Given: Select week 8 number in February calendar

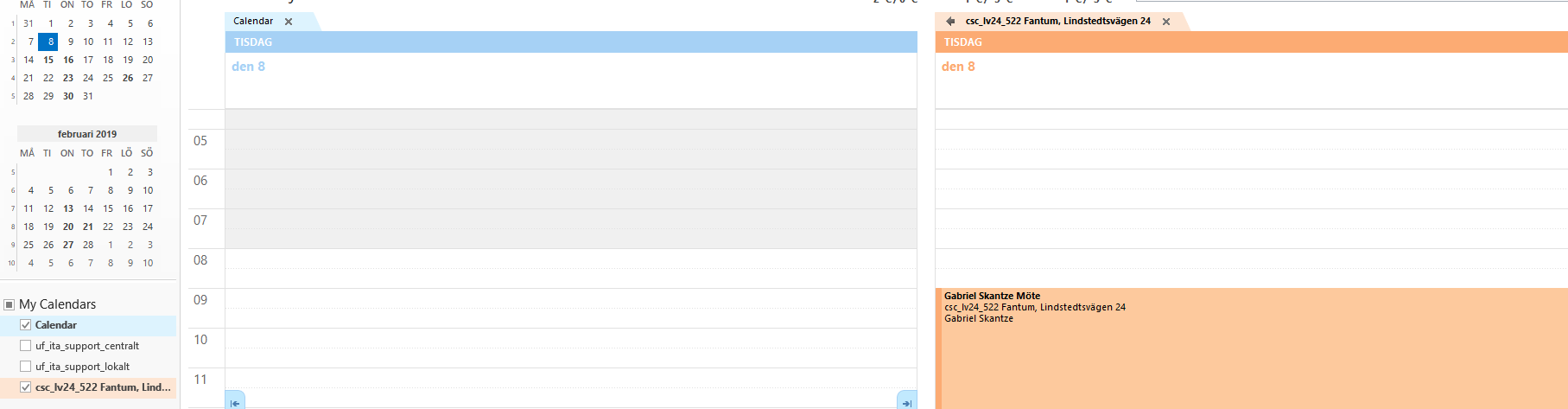Looking at the screenshot, I should click(12, 227).
